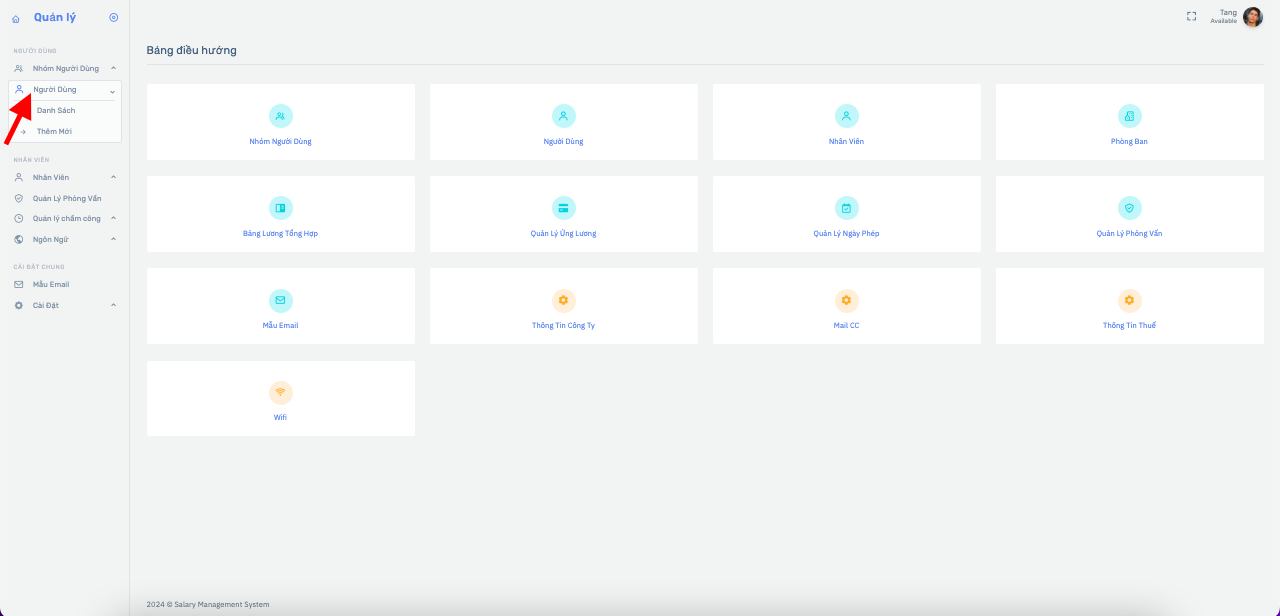Open Danh Sách under Người Dùng
Screen dimensions: 1280x616
coord(56,111)
